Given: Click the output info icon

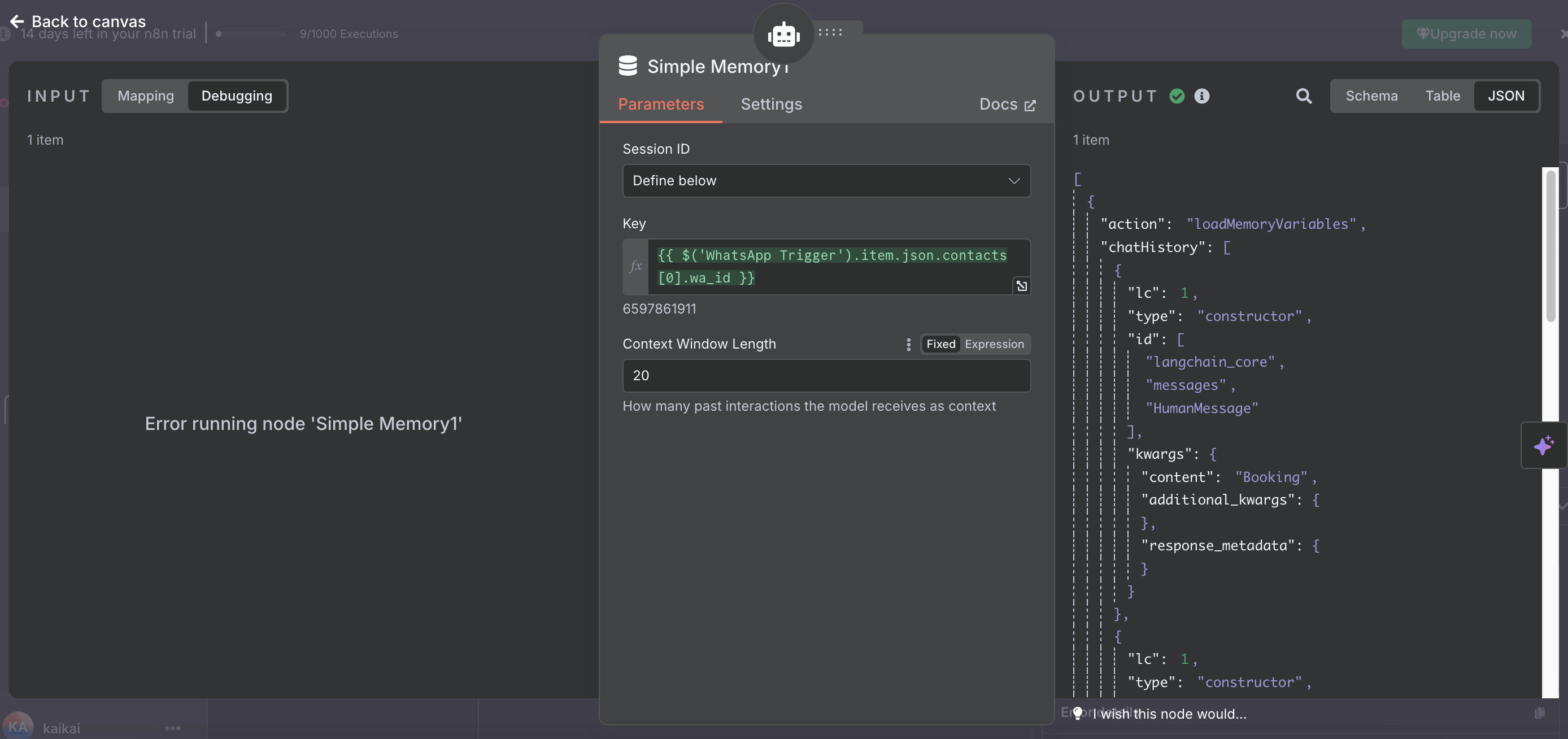Looking at the screenshot, I should click(x=1201, y=95).
